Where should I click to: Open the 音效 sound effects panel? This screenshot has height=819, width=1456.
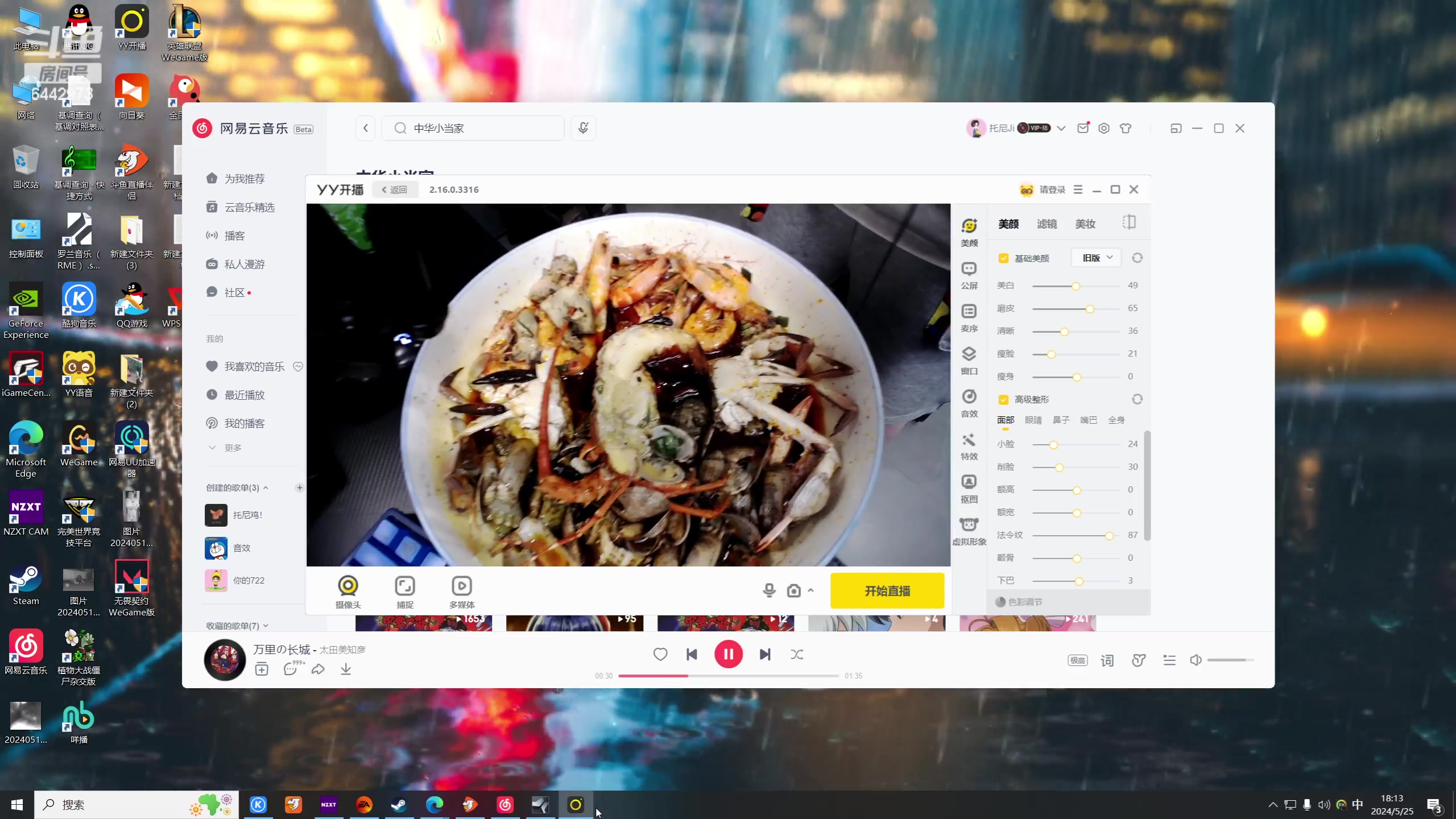pyautogui.click(x=969, y=403)
